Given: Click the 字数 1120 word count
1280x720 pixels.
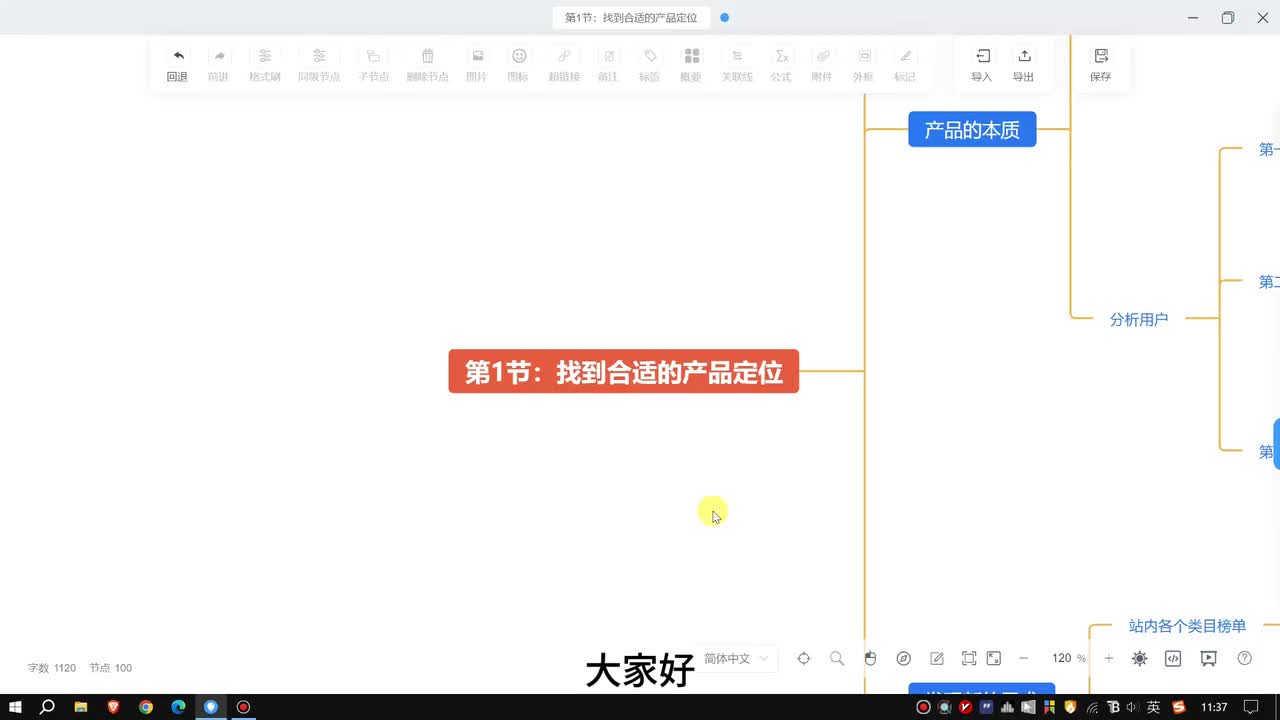Looking at the screenshot, I should 52,668.
